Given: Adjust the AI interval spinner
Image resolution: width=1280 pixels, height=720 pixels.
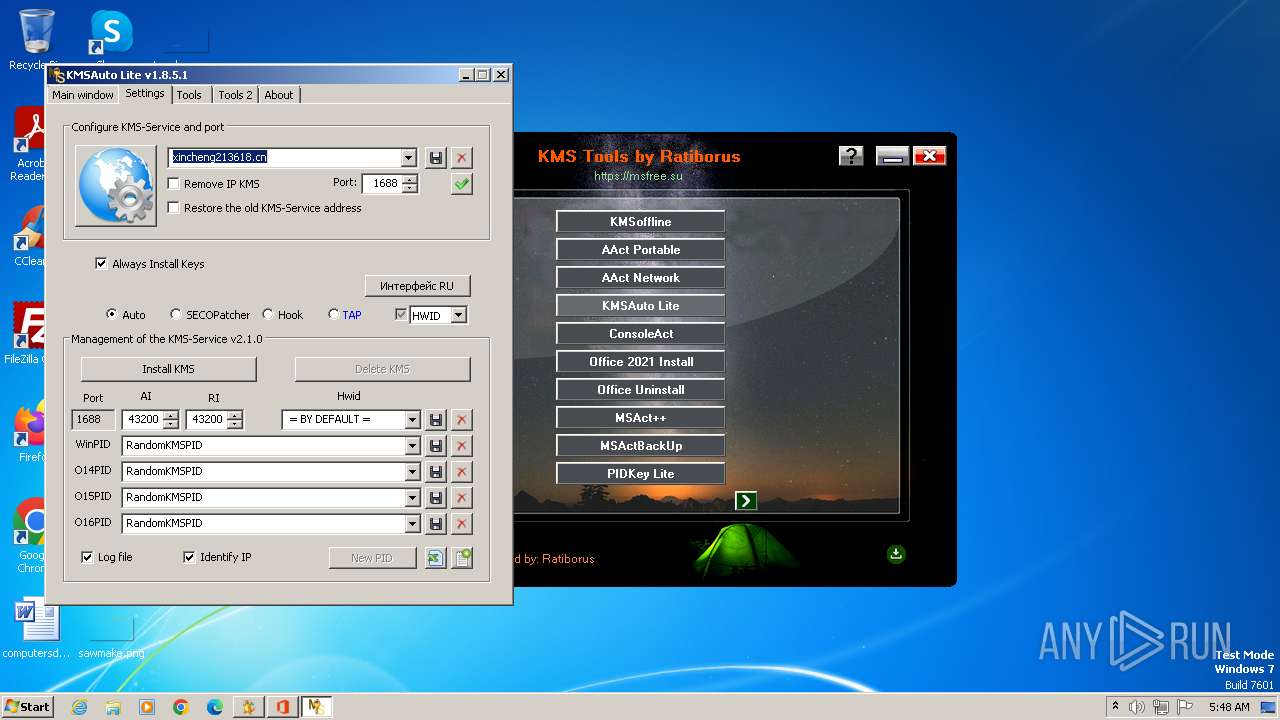Looking at the screenshot, I should [170, 420].
